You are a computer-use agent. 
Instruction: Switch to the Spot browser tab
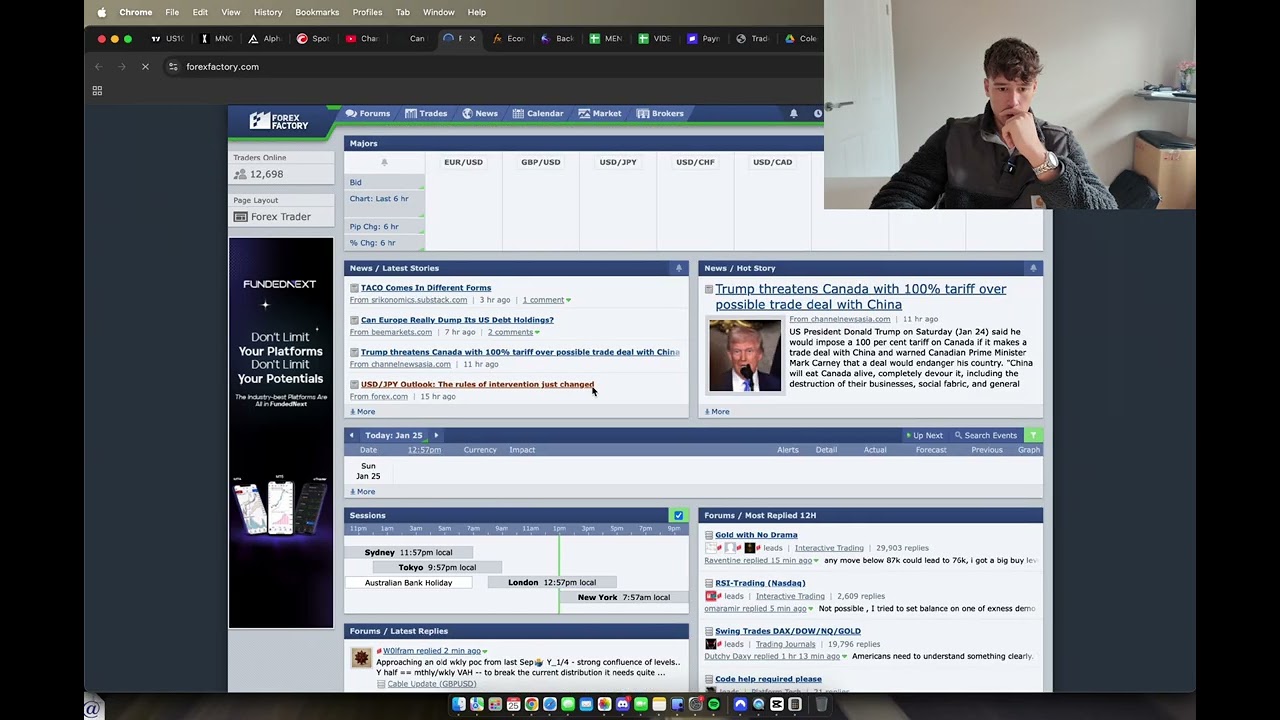pyautogui.click(x=312, y=39)
